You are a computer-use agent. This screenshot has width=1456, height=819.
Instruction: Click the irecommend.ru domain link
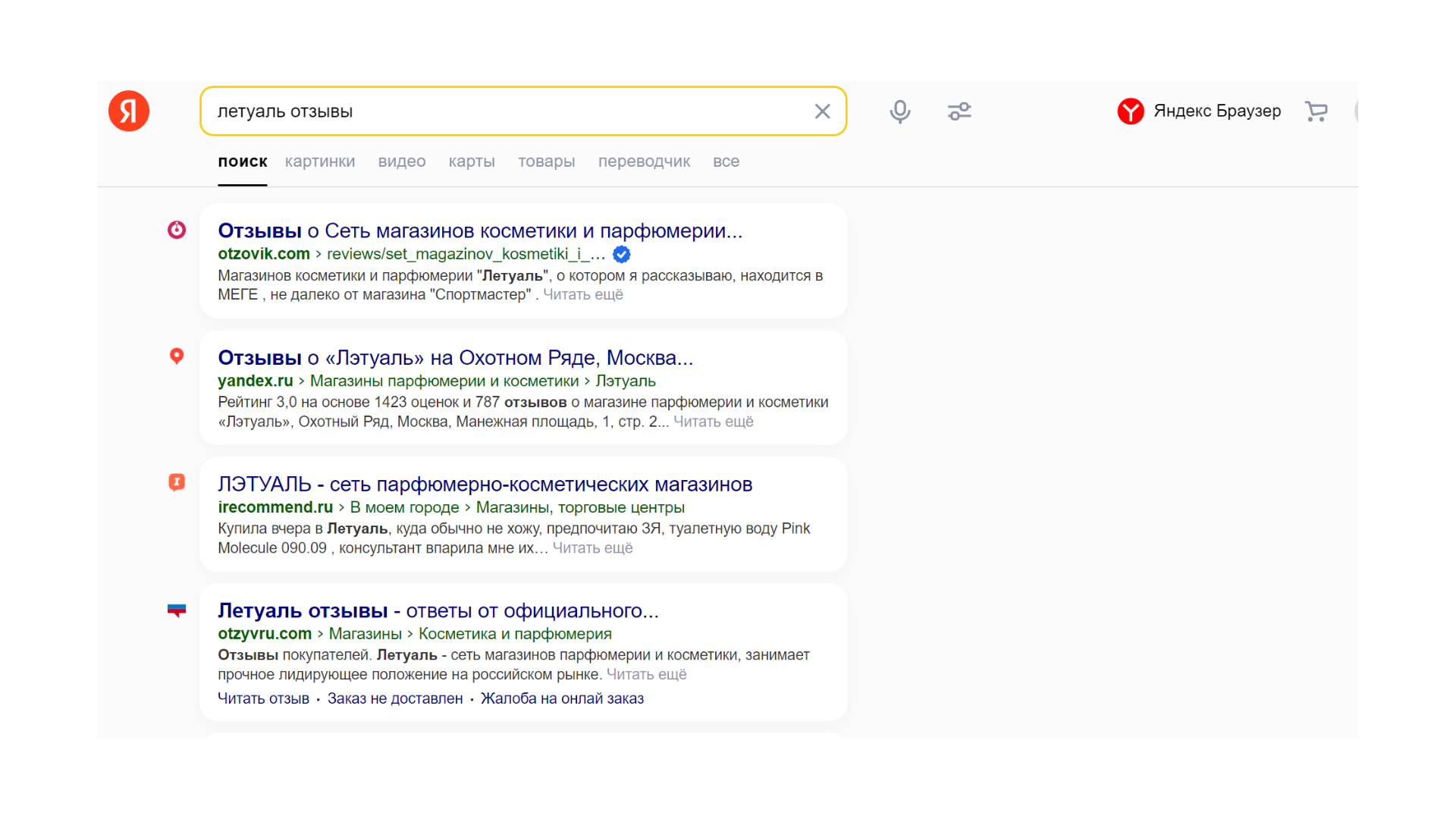click(x=275, y=507)
